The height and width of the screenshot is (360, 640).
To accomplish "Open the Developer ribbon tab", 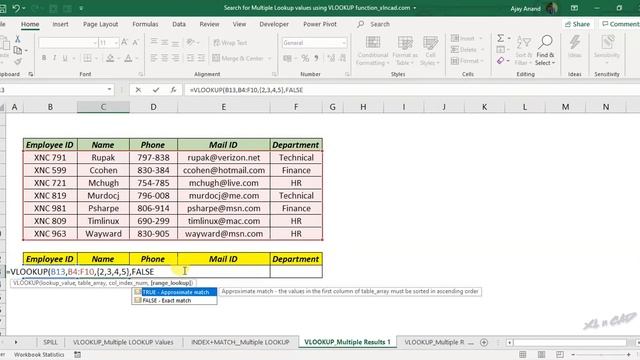I will click(x=274, y=24).
